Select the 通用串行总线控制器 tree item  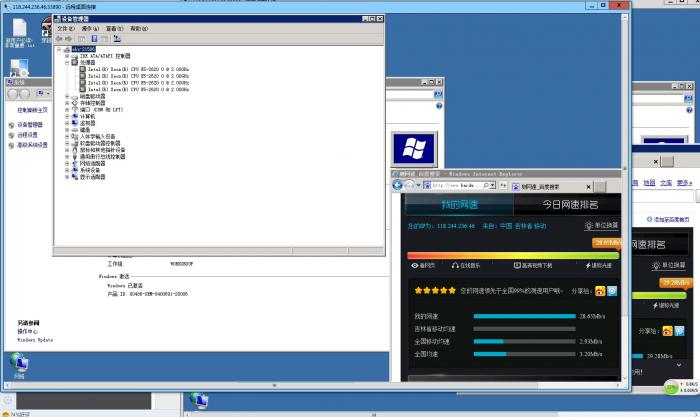pyautogui.click(x=102, y=157)
